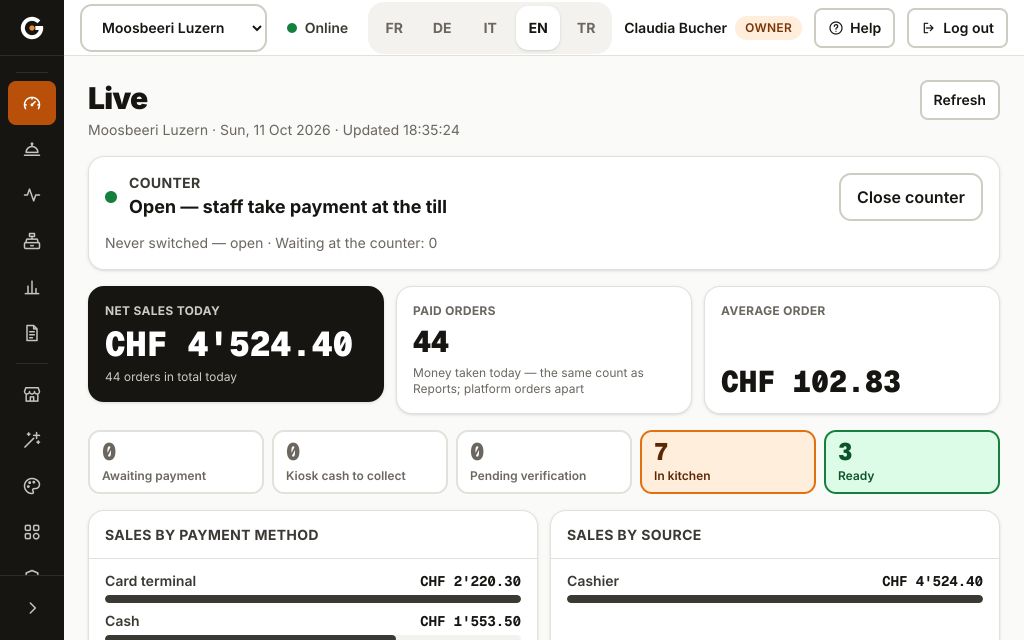Open the Net Sales Today card
The image size is (1024, 640).
[236, 344]
